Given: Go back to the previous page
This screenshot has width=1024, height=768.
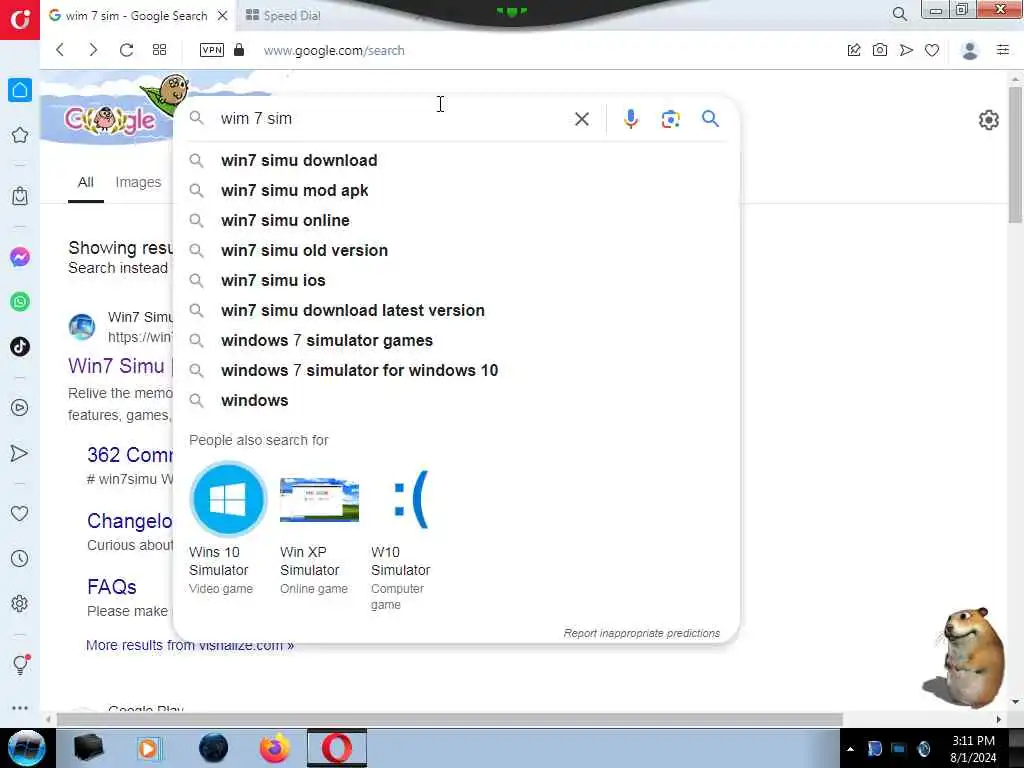Looking at the screenshot, I should (60, 50).
